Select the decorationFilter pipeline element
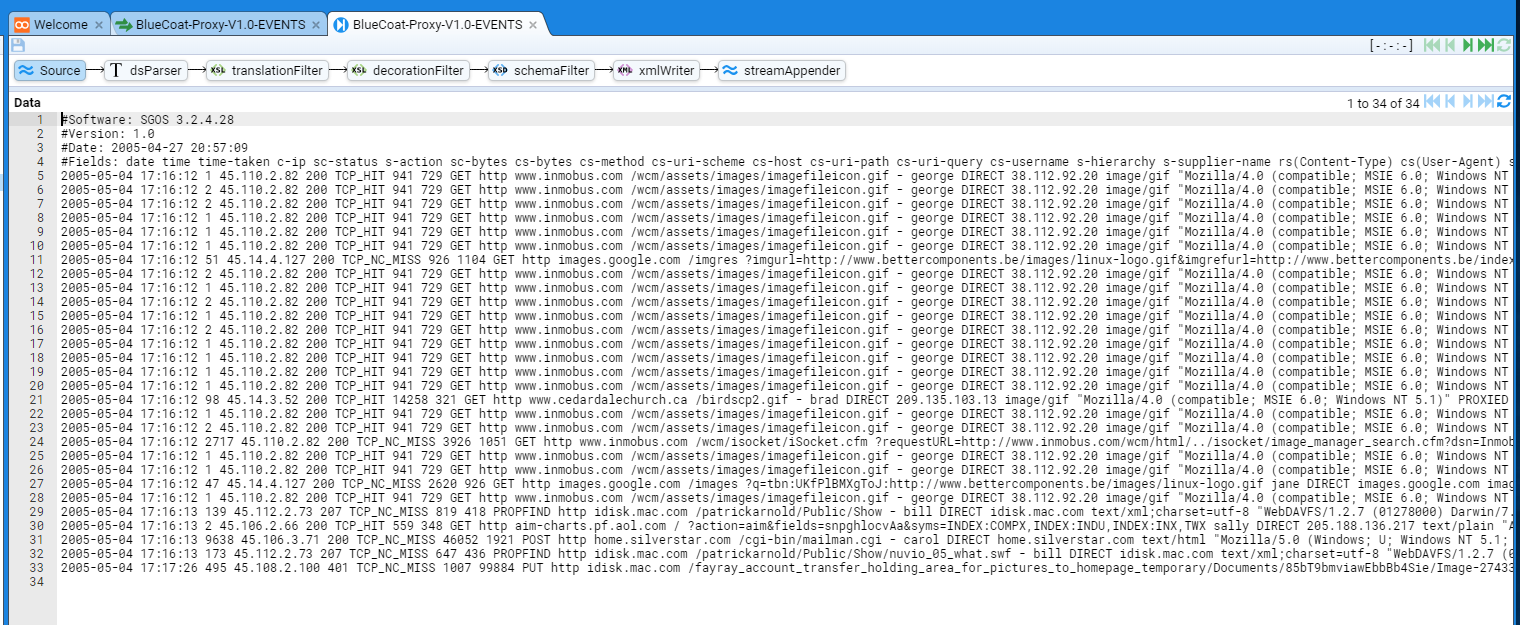Viewport: 1520px width, 625px height. (x=407, y=71)
